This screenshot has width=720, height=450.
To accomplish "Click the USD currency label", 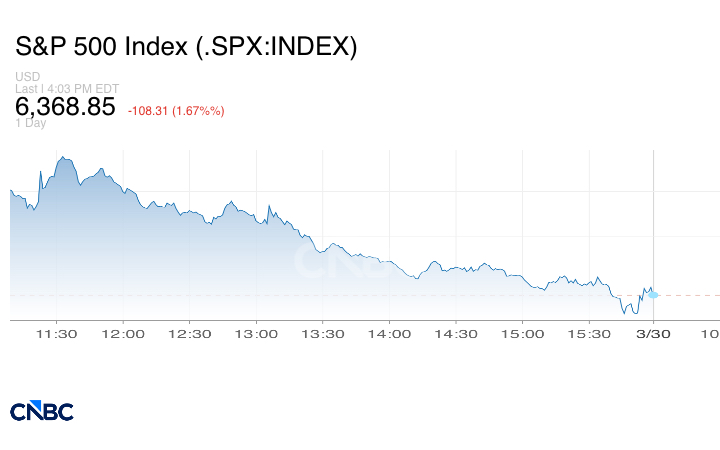I will (x=27, y=77).
